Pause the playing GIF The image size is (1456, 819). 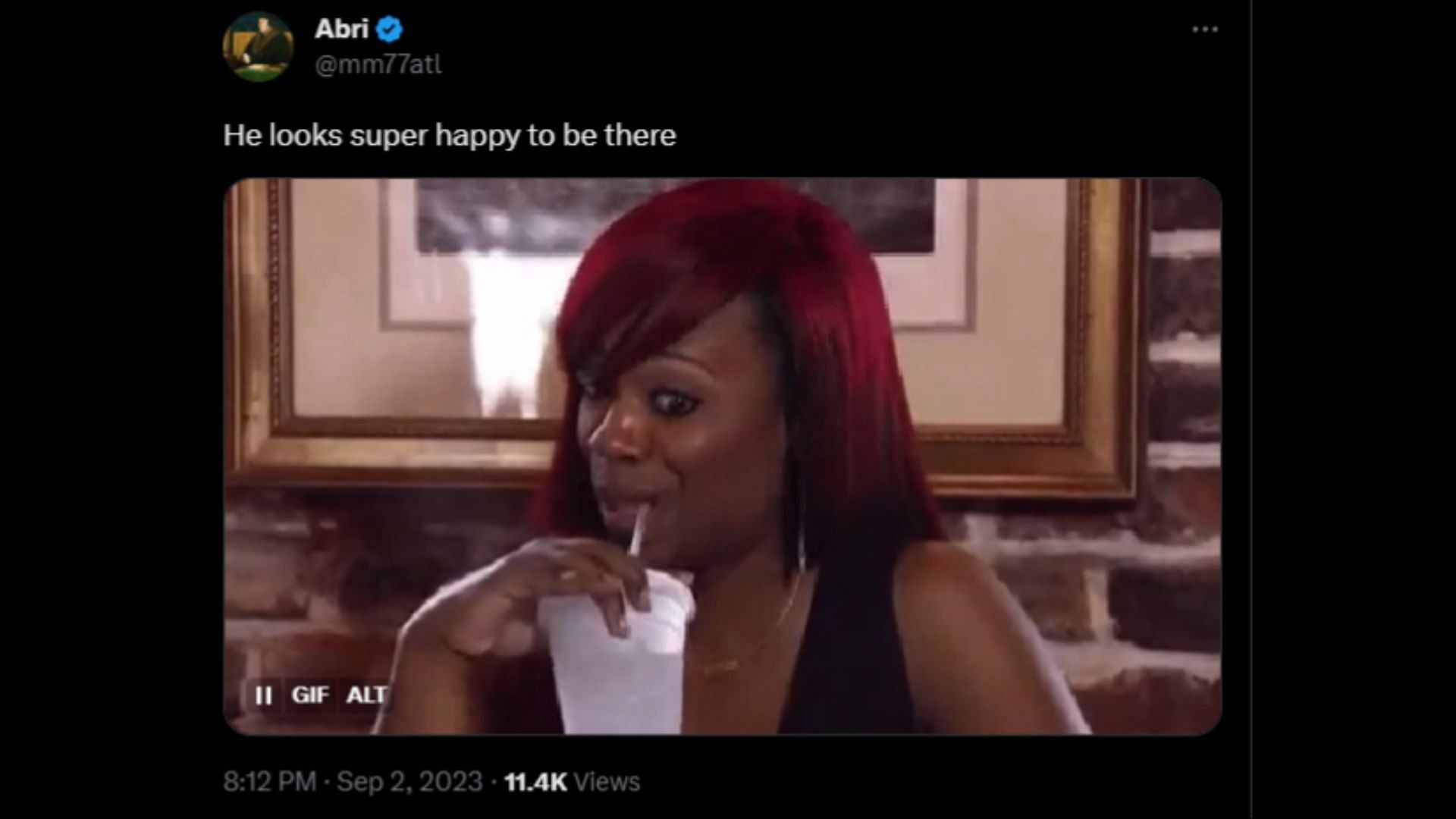click(263, 695)
